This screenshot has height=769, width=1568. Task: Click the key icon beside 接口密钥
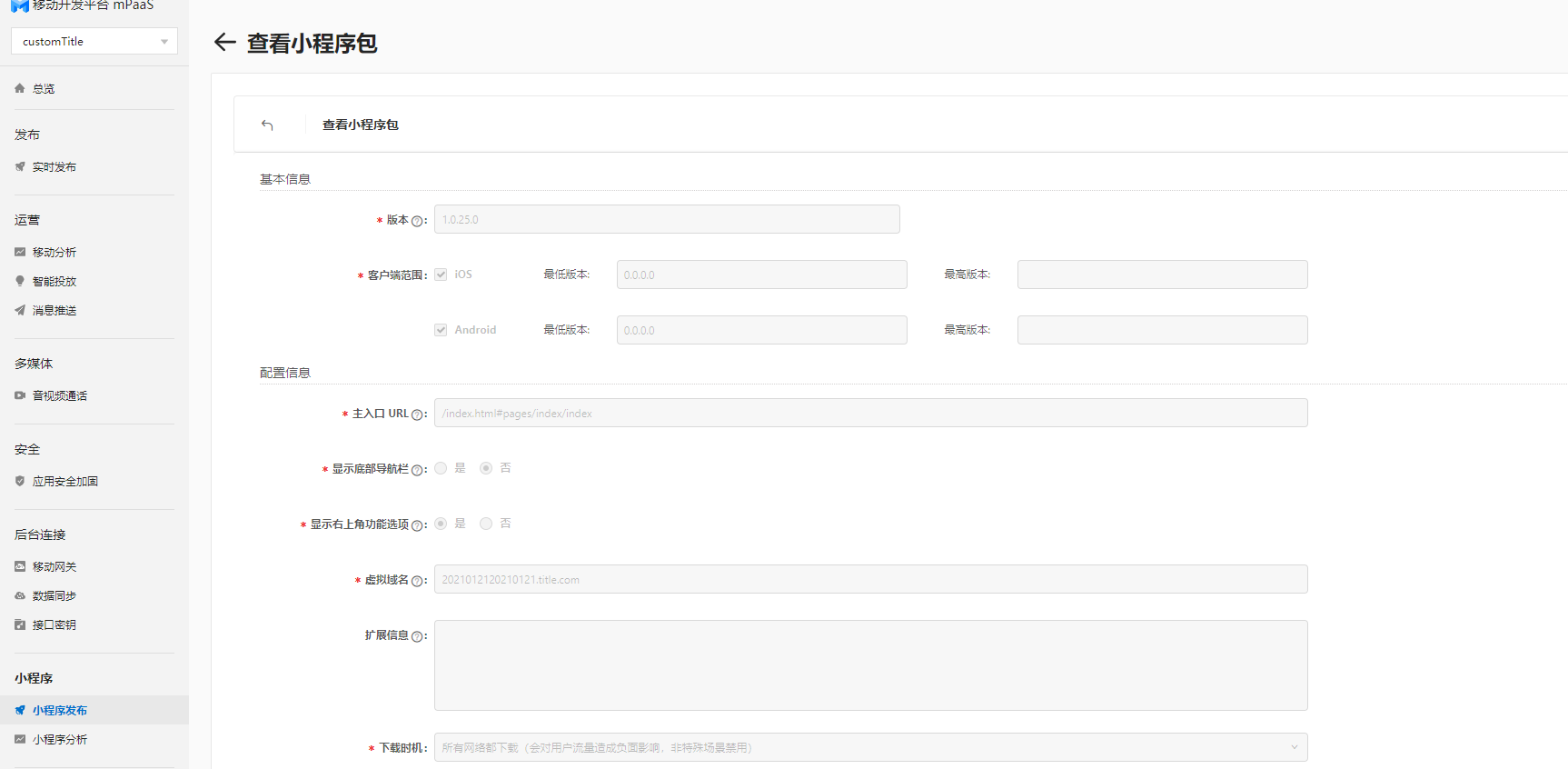tap(20, 624)
